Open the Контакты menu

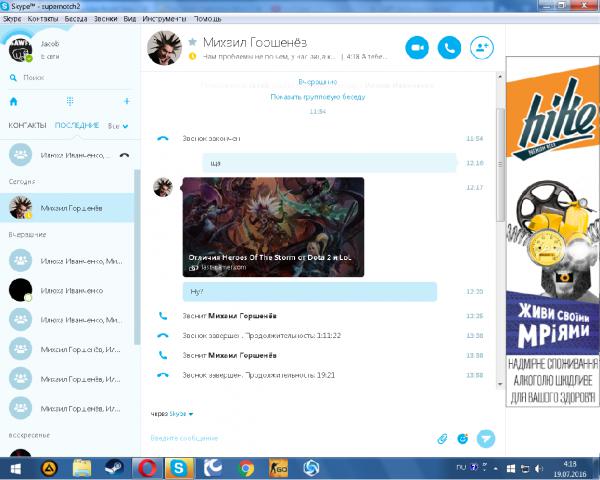click(43, 19)
